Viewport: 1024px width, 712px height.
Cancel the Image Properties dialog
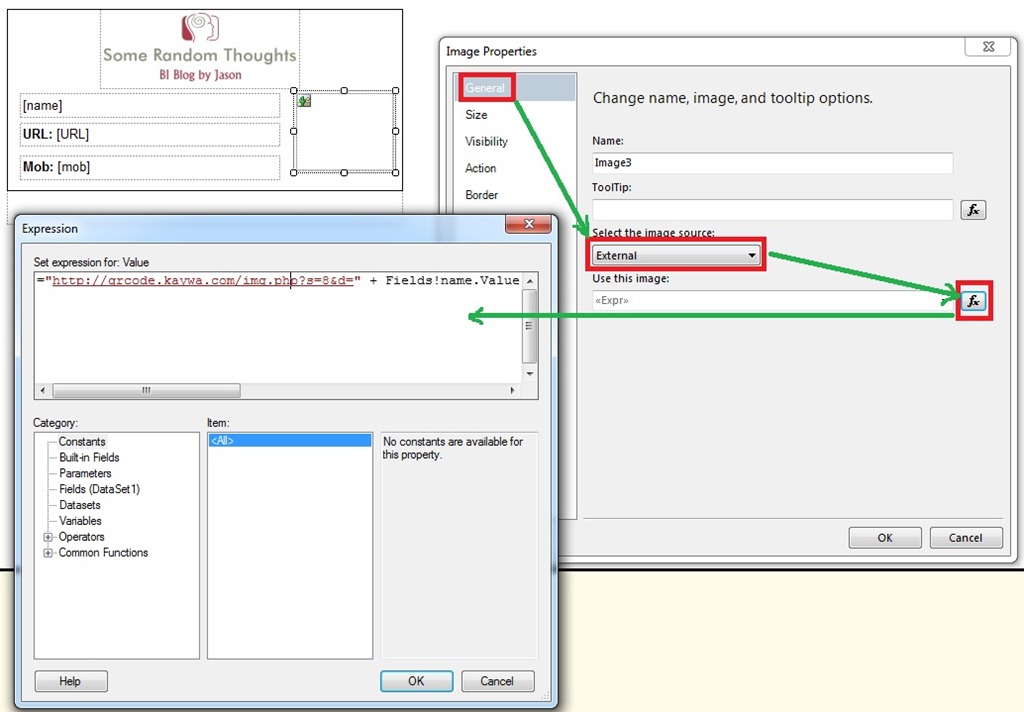966,538
